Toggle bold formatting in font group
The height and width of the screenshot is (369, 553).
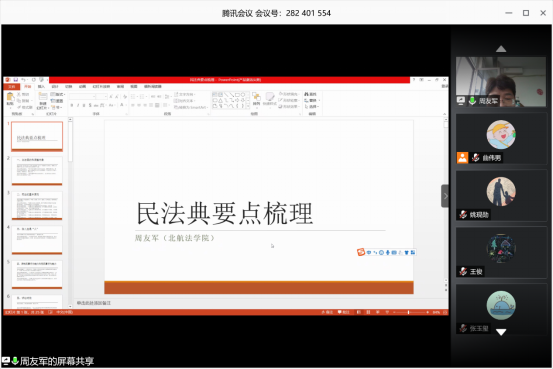[72, 105]
